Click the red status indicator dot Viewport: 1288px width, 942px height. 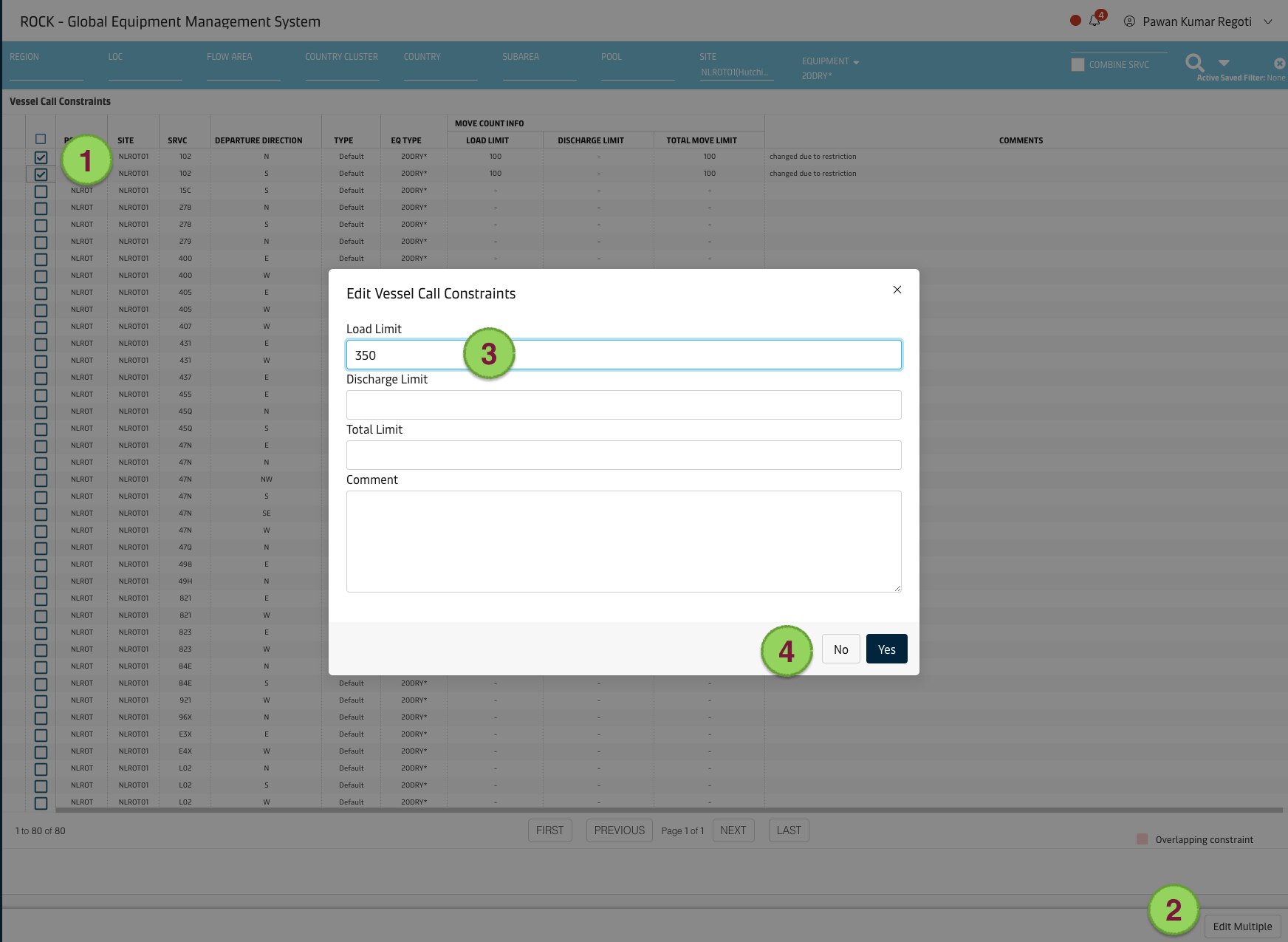coord(1075,21)
